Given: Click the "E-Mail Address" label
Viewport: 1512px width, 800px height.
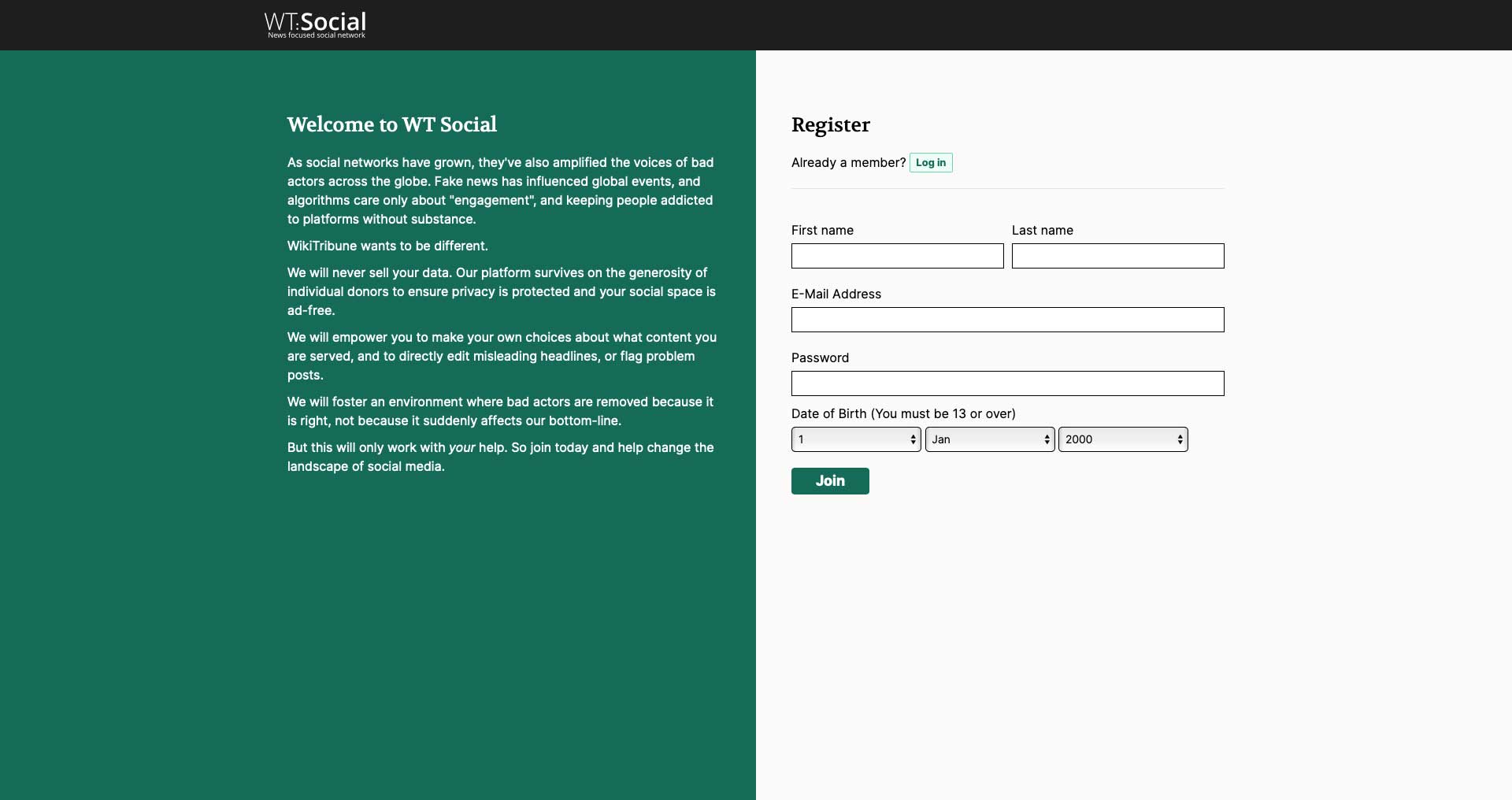Looking at the screenshot, I should click(836, 294).
